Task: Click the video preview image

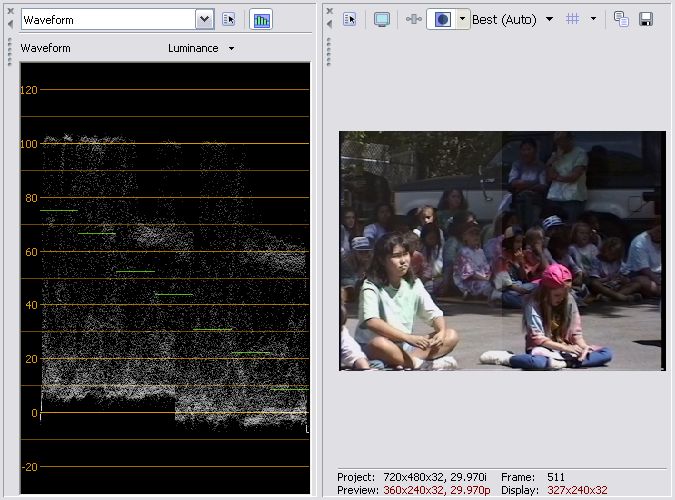Action: point(502,251)
